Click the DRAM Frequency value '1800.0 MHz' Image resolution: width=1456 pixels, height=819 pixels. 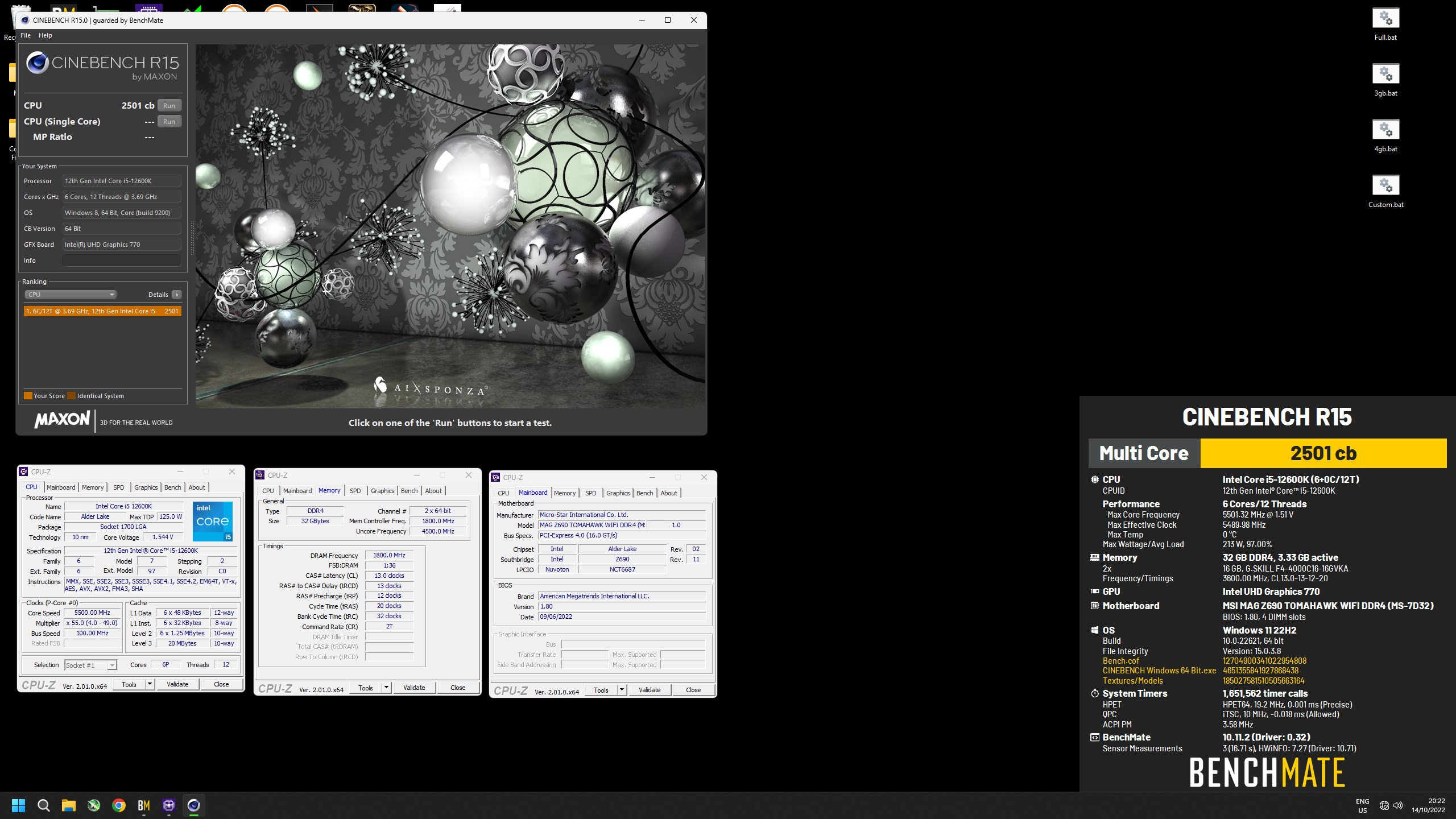(x=389, y=555)
